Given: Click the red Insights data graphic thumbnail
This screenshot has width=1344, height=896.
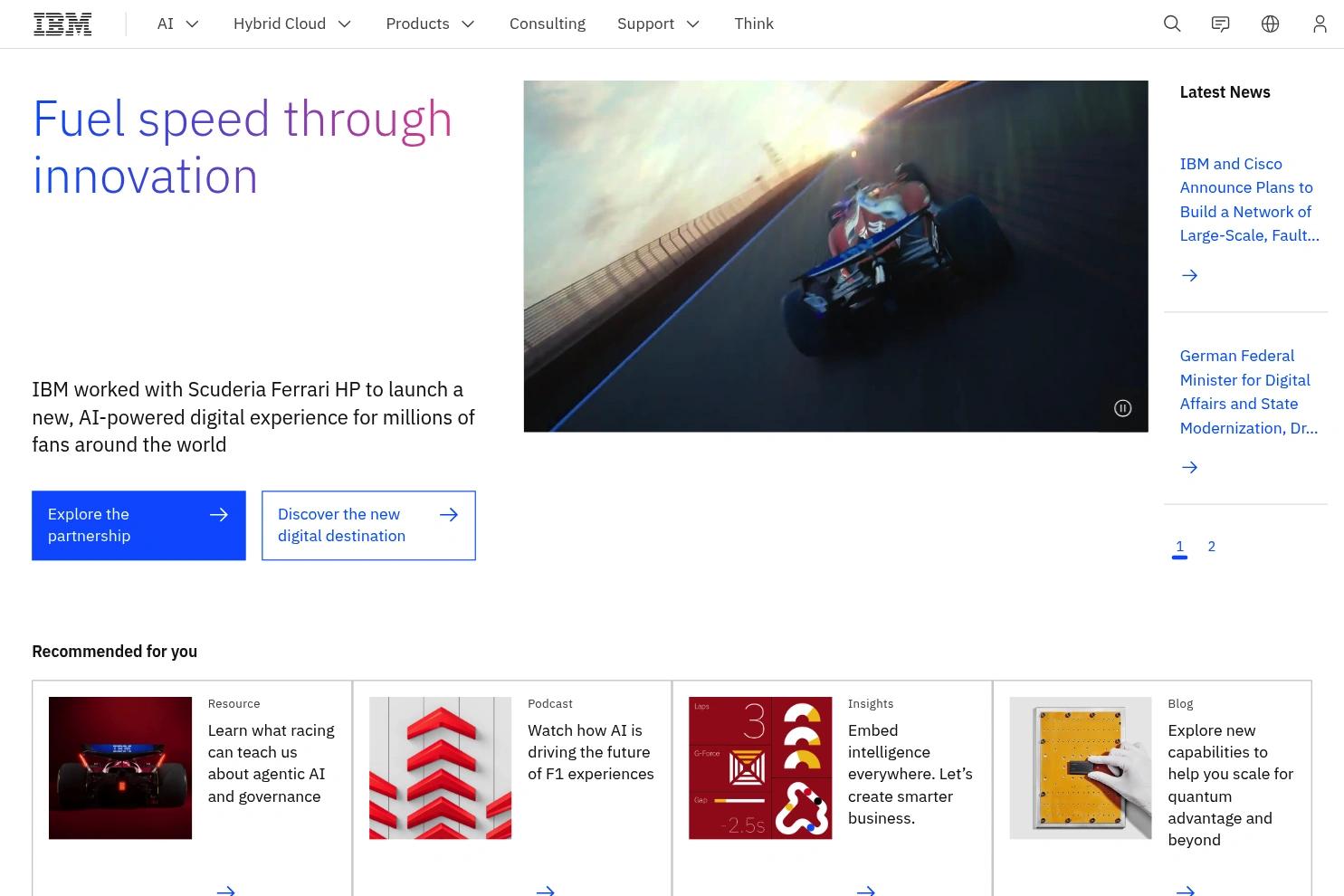Looking at the screenshot, I should [760, 767].
